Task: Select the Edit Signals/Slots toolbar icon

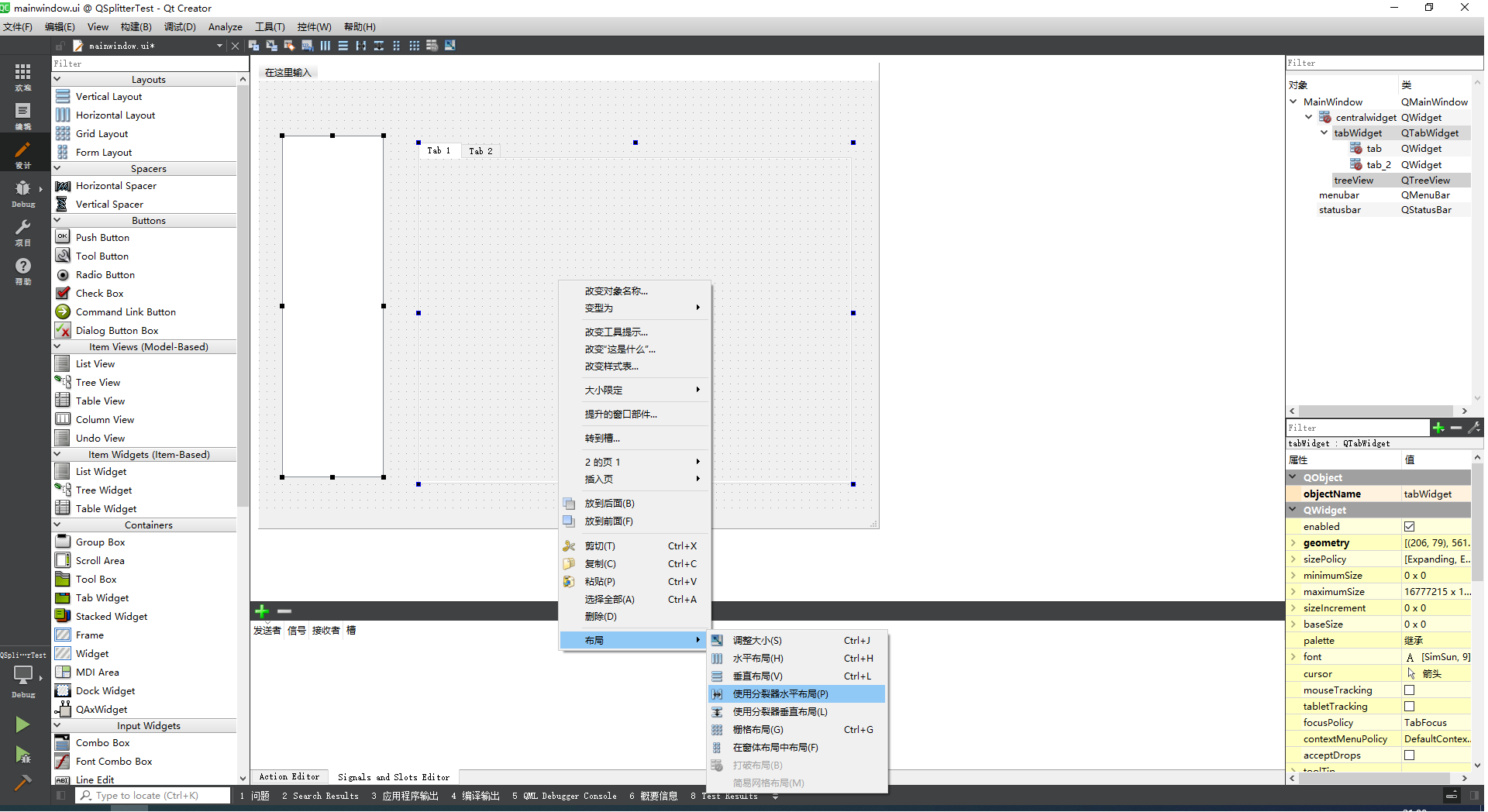Action: tap(271, 46)
